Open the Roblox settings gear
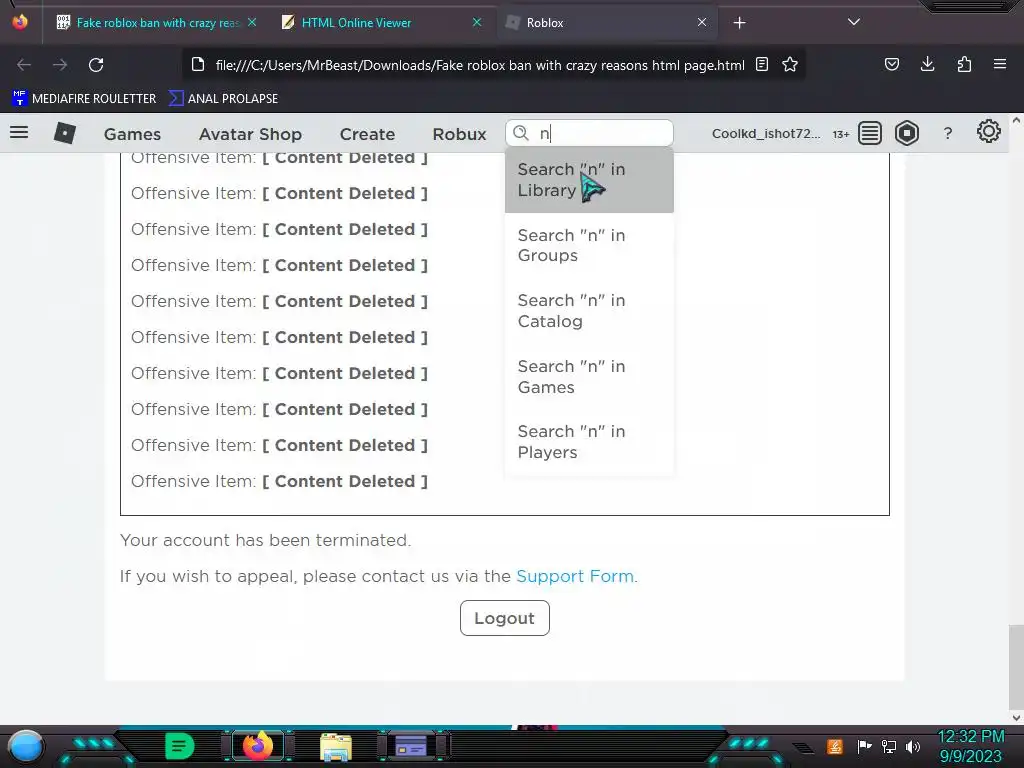1024x768 pixels. click(x=989, y=132)
